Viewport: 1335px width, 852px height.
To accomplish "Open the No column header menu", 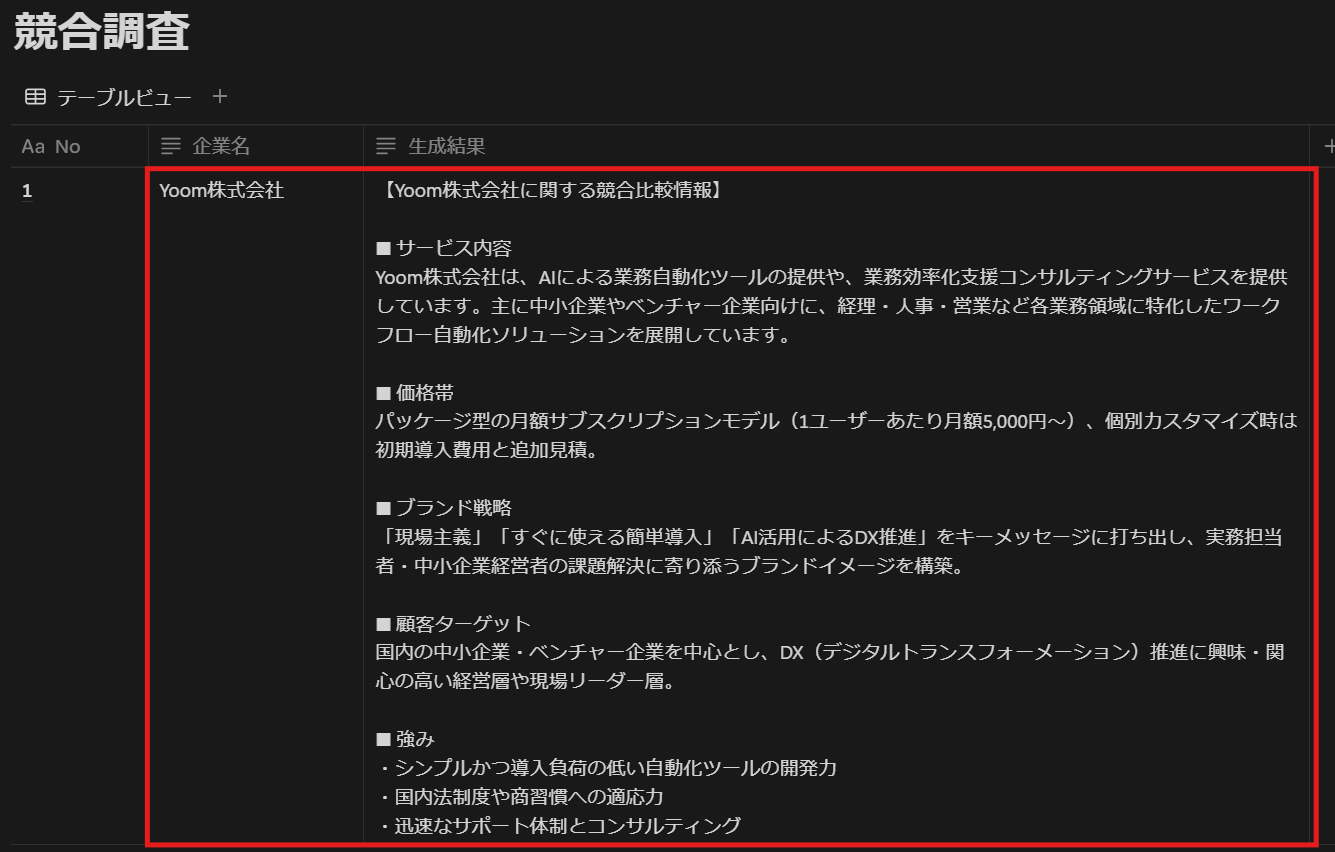I will (x=79, y=146).
